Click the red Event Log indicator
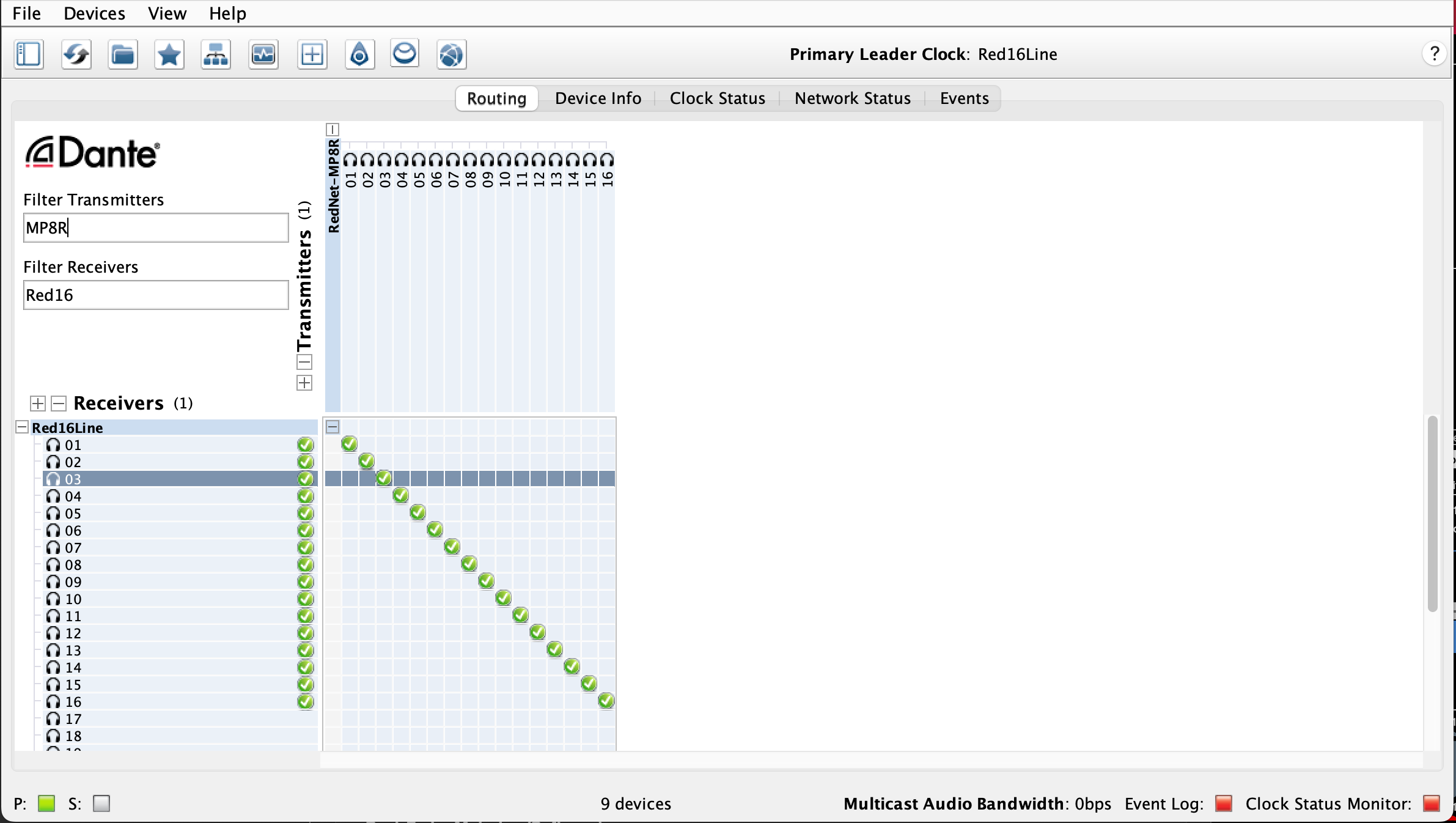The height and width of the screenshot is (823, 1456). pos(1224,803)
